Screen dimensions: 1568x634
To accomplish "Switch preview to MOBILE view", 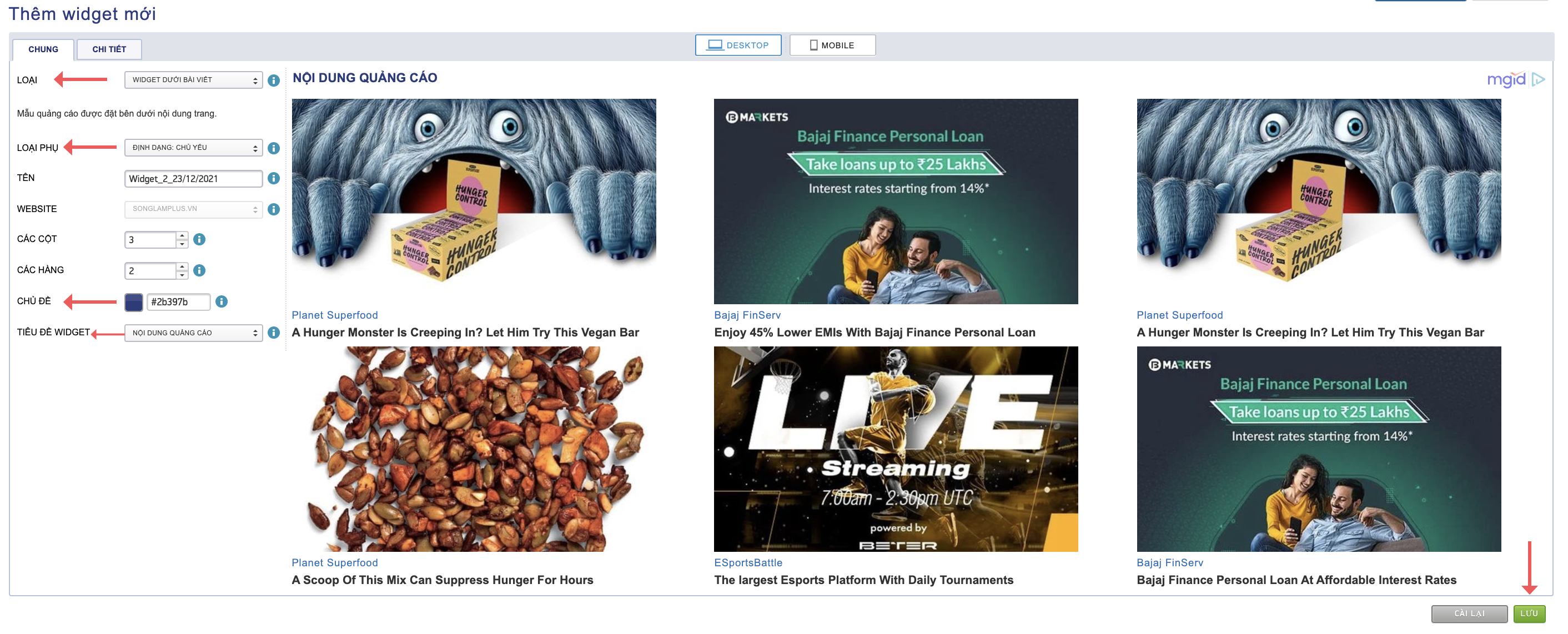I will pos(832,45).
